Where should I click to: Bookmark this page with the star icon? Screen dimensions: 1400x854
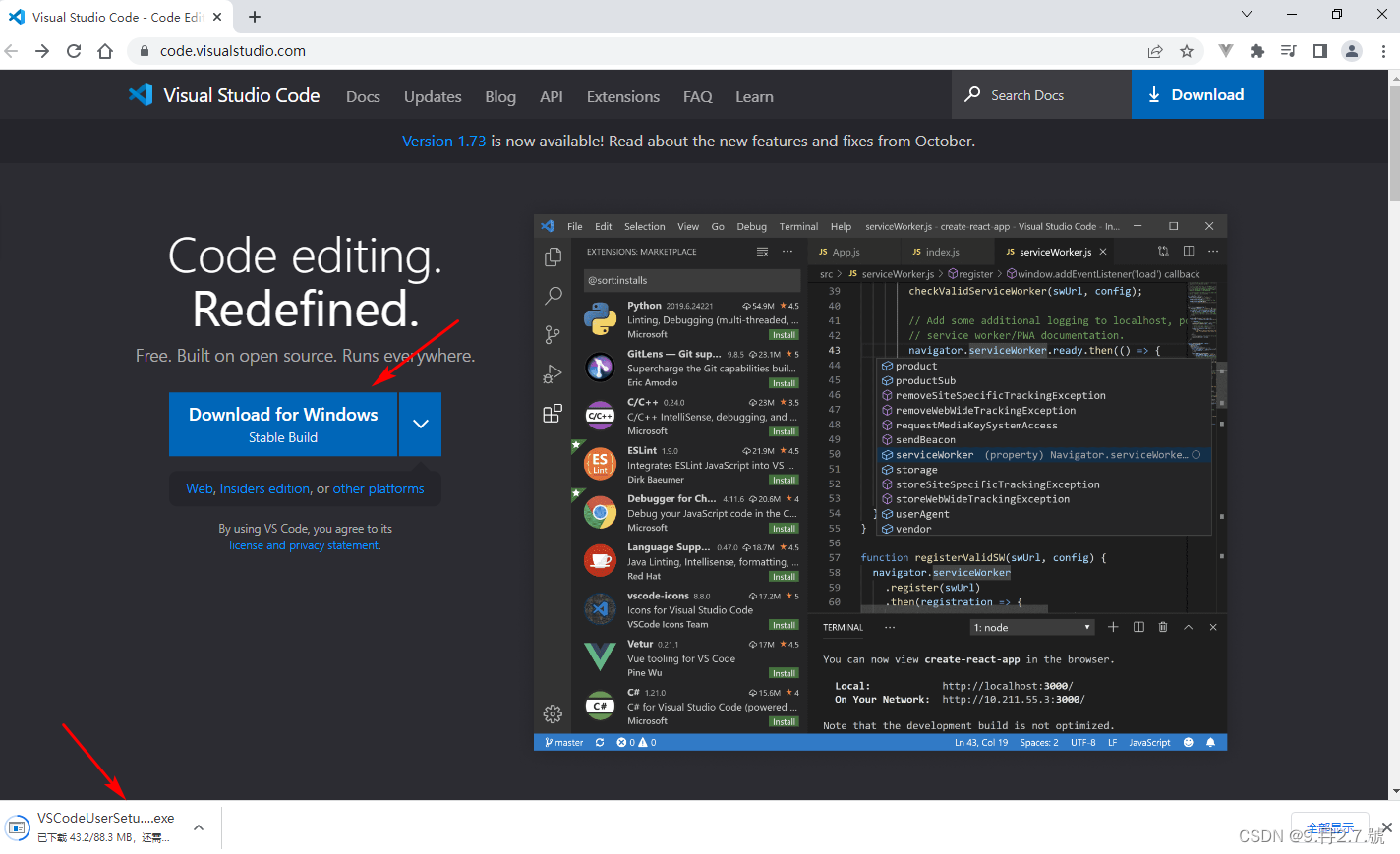coord(1187,51)
